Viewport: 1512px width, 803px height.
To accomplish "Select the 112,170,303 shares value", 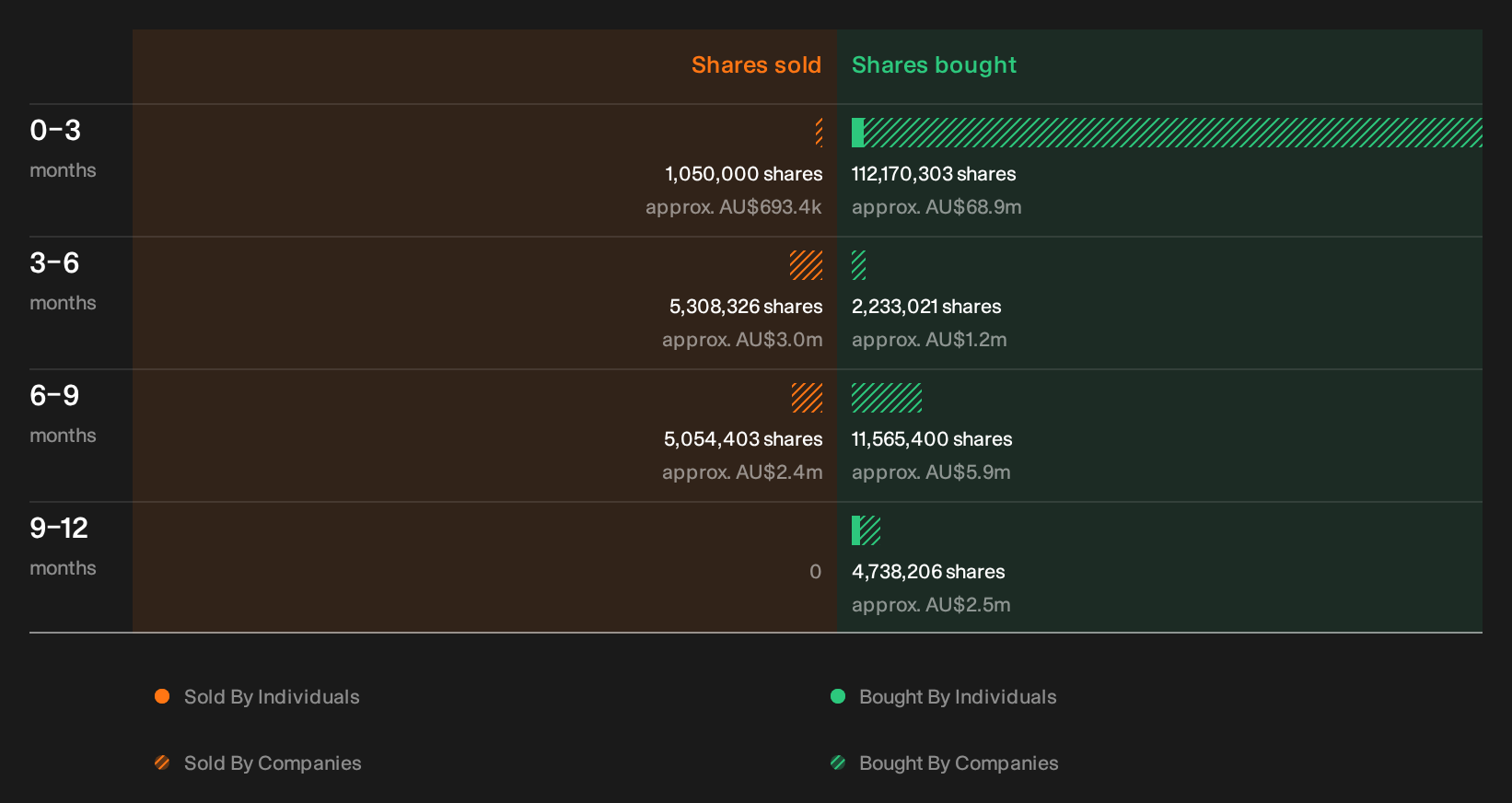I will [934, 174].
